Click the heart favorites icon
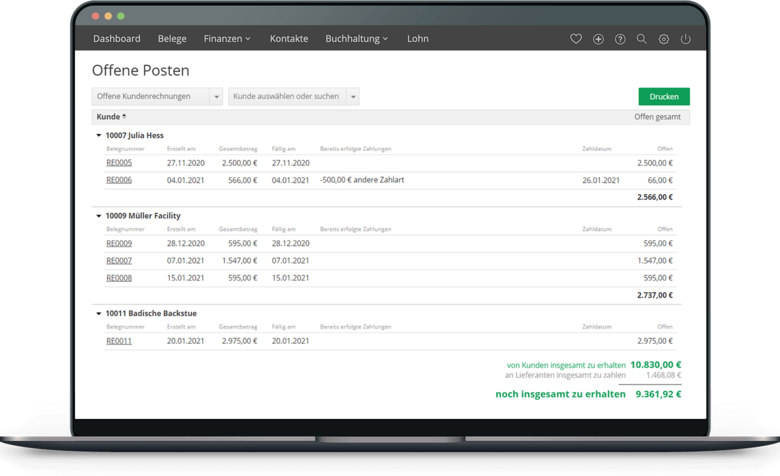780x476 pixels. pyautogui.click(x=576, y=39)
